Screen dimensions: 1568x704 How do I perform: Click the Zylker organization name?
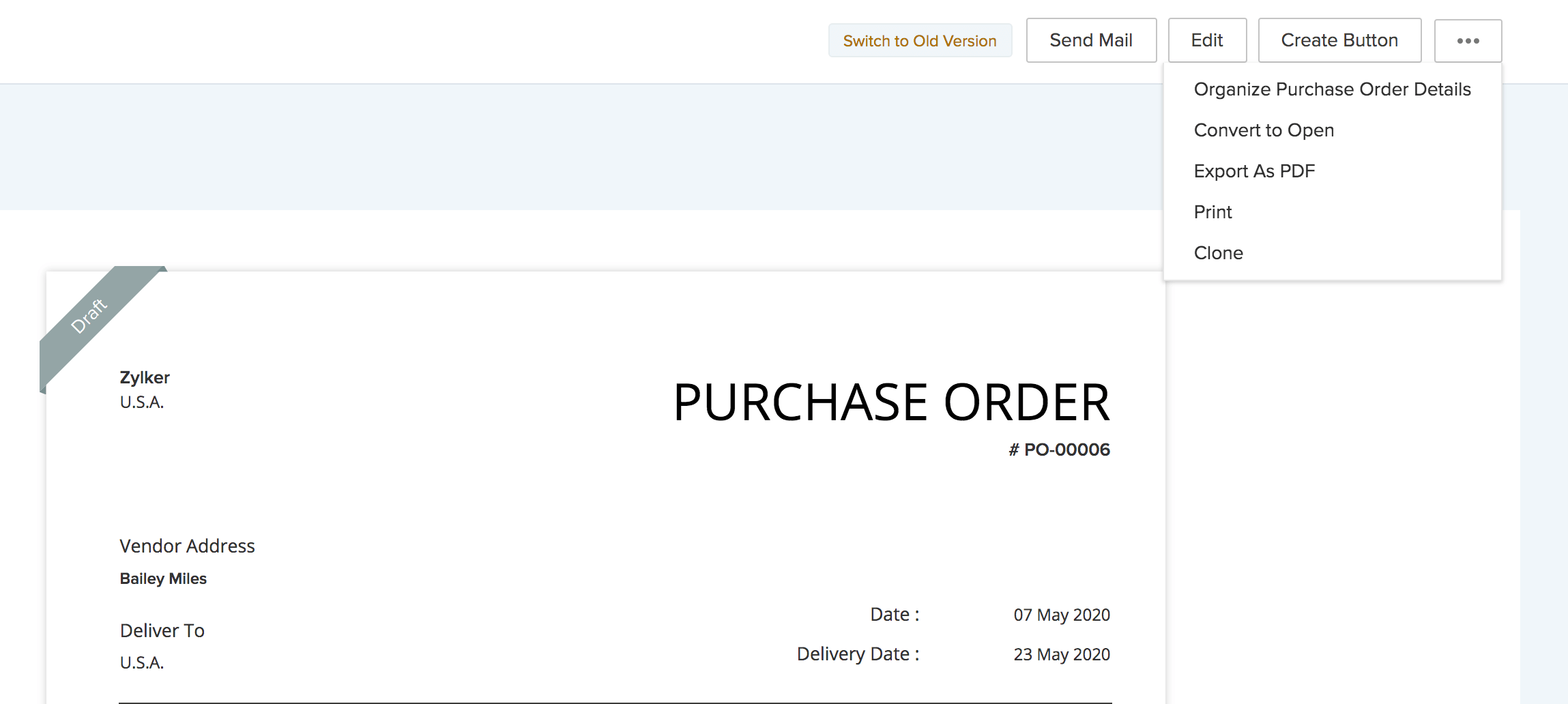pos(144,377)
